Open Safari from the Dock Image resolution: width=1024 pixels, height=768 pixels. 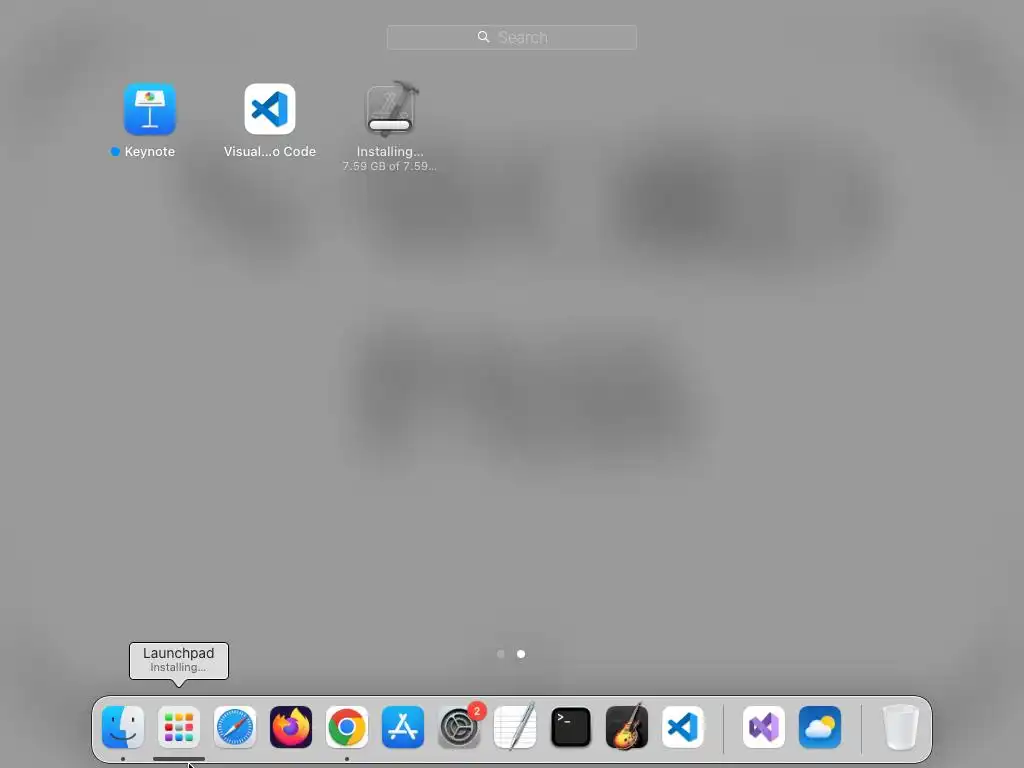coord(235,727)
